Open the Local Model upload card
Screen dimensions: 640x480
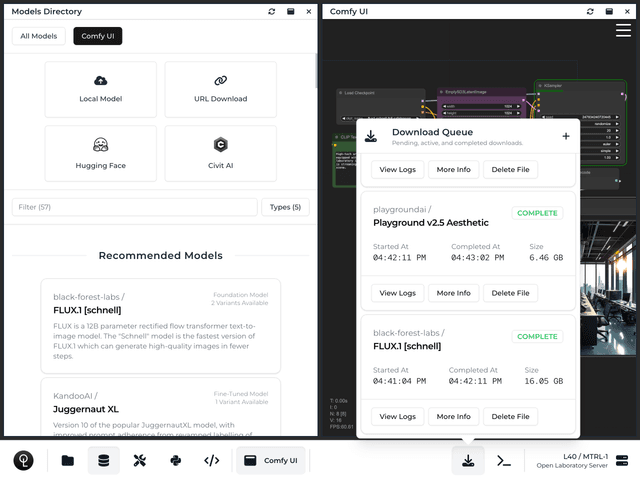click(100, 89)
